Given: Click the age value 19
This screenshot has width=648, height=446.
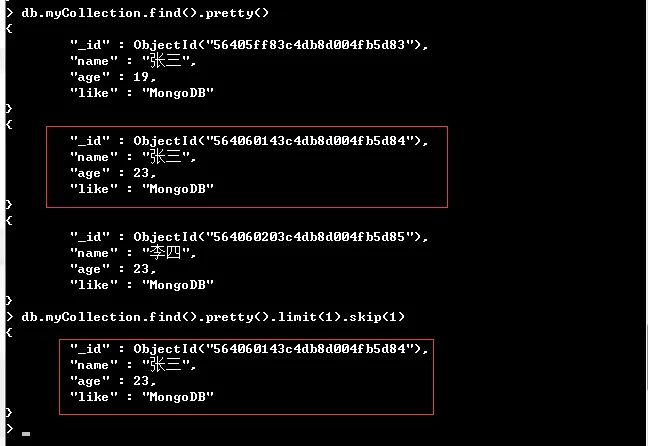Looking at the screenshot, I should pyautogui.click(x=141, y=76).
